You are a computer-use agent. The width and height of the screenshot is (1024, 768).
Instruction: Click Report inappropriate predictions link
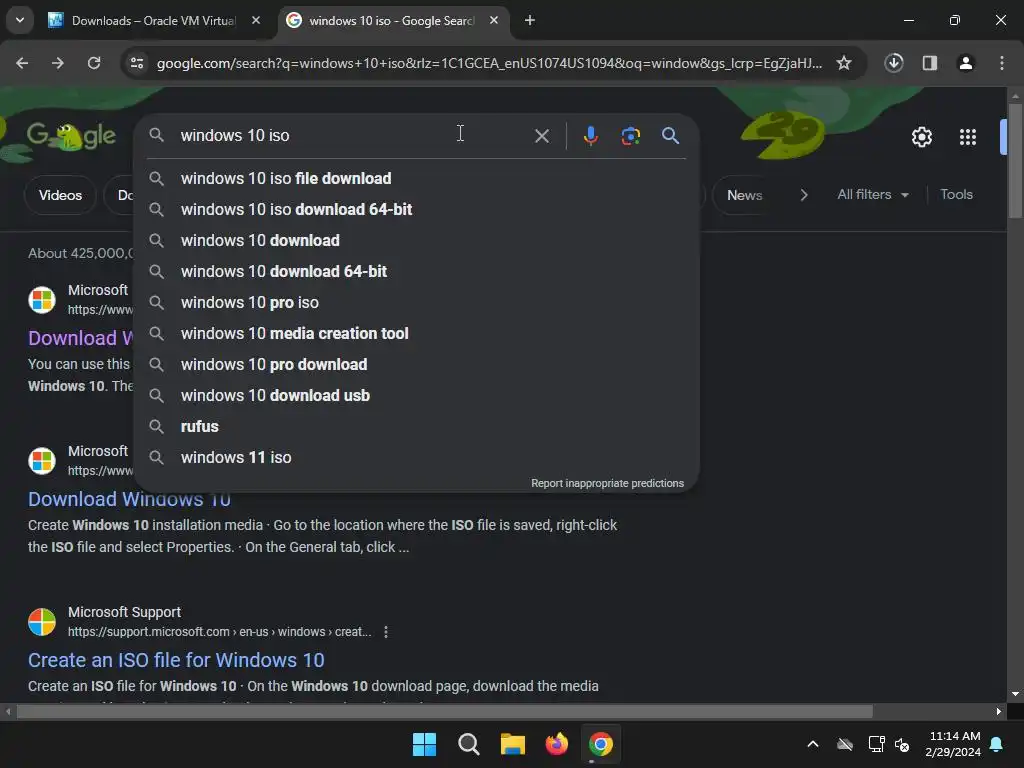pyautogui.click(x=607, y=483)
